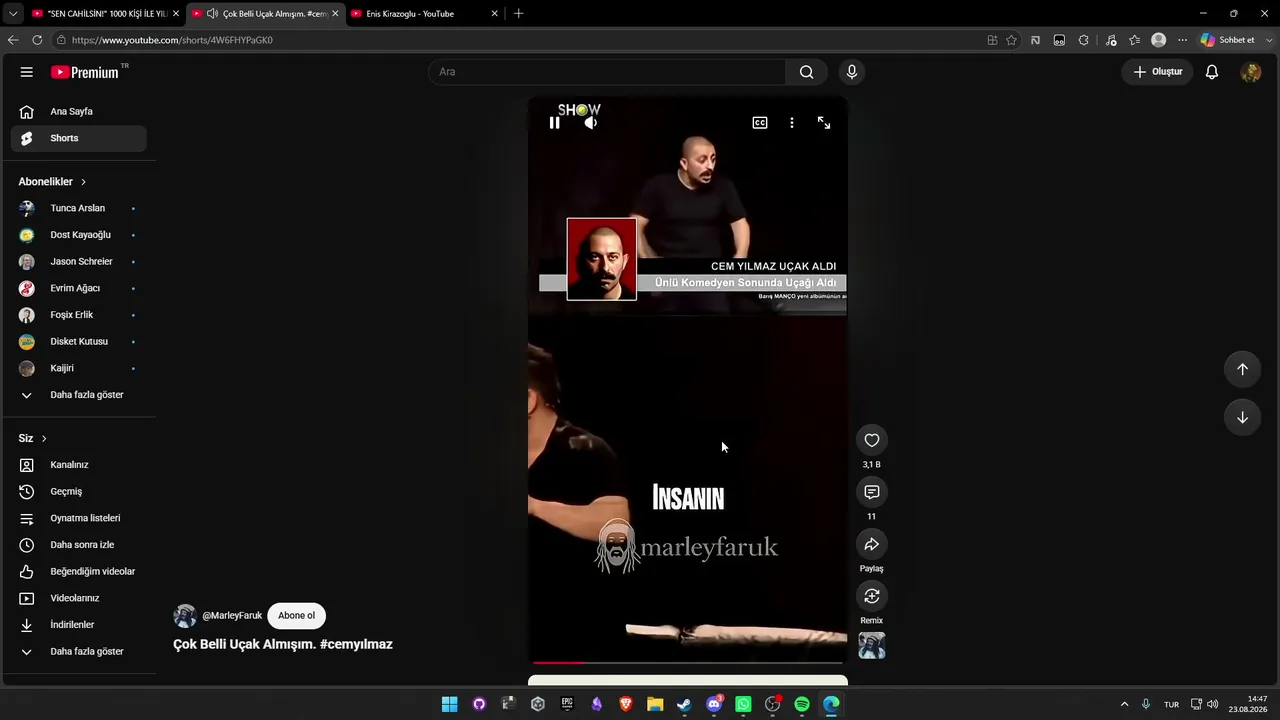Click the Oluştur create button
Screen dimensions: 1280x720
tap(1158, 72)
